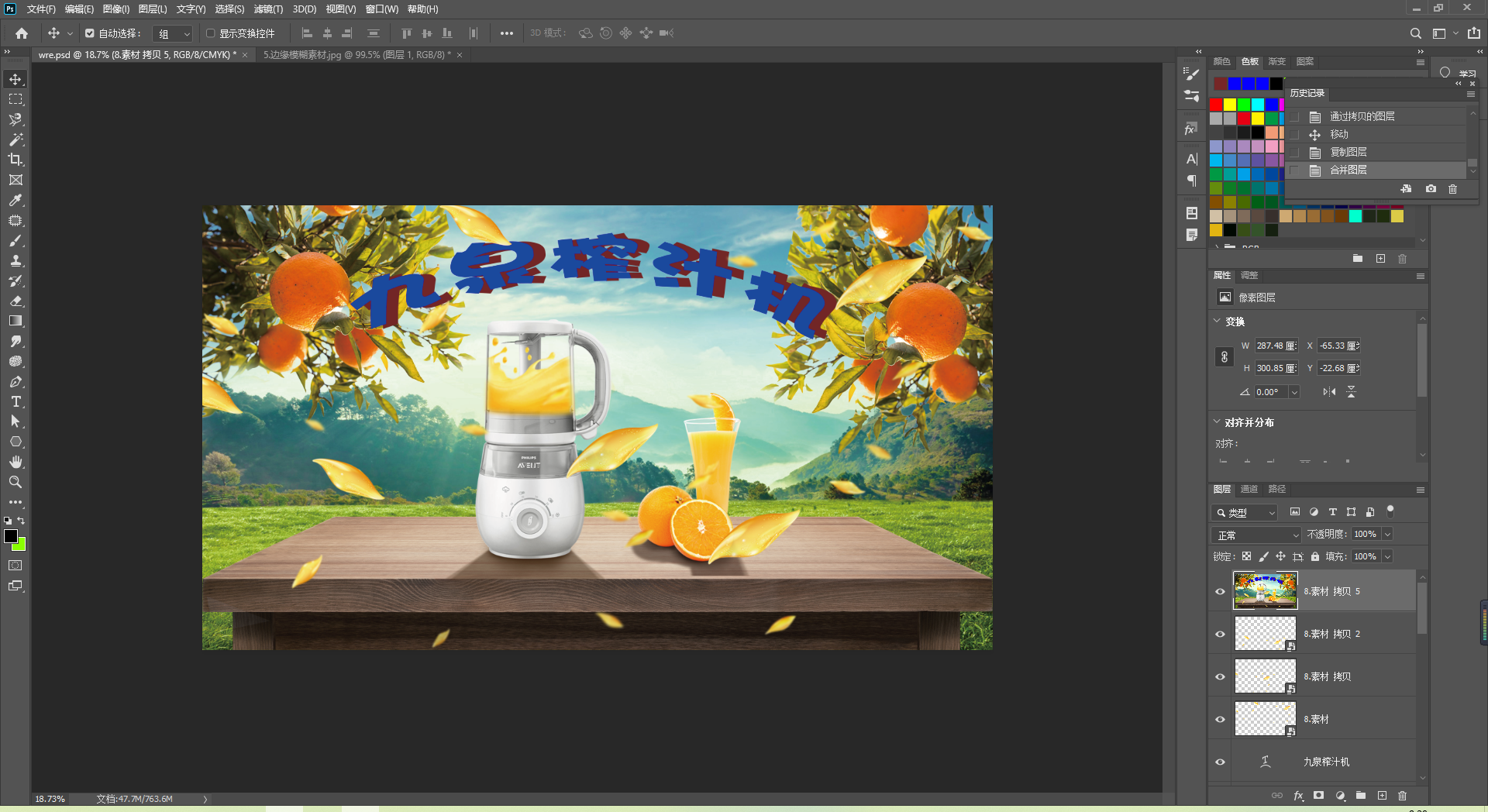Open the rotation angle dropdown
This screenshot has height=812, width=1488.
[1293, 392]
